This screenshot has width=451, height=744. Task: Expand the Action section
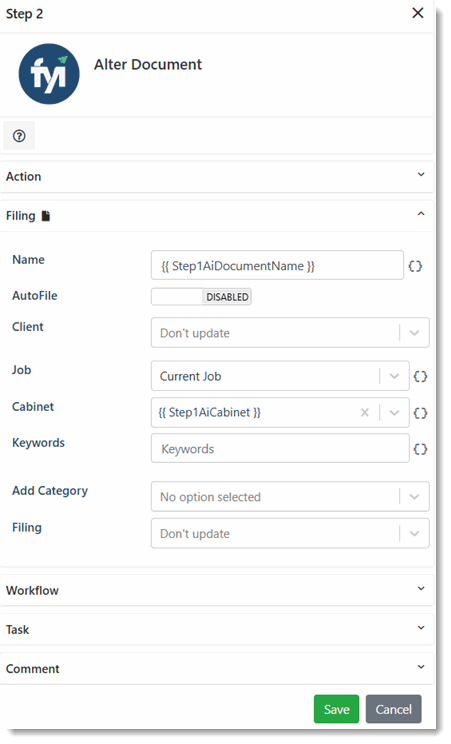click(x=216, y=177)
